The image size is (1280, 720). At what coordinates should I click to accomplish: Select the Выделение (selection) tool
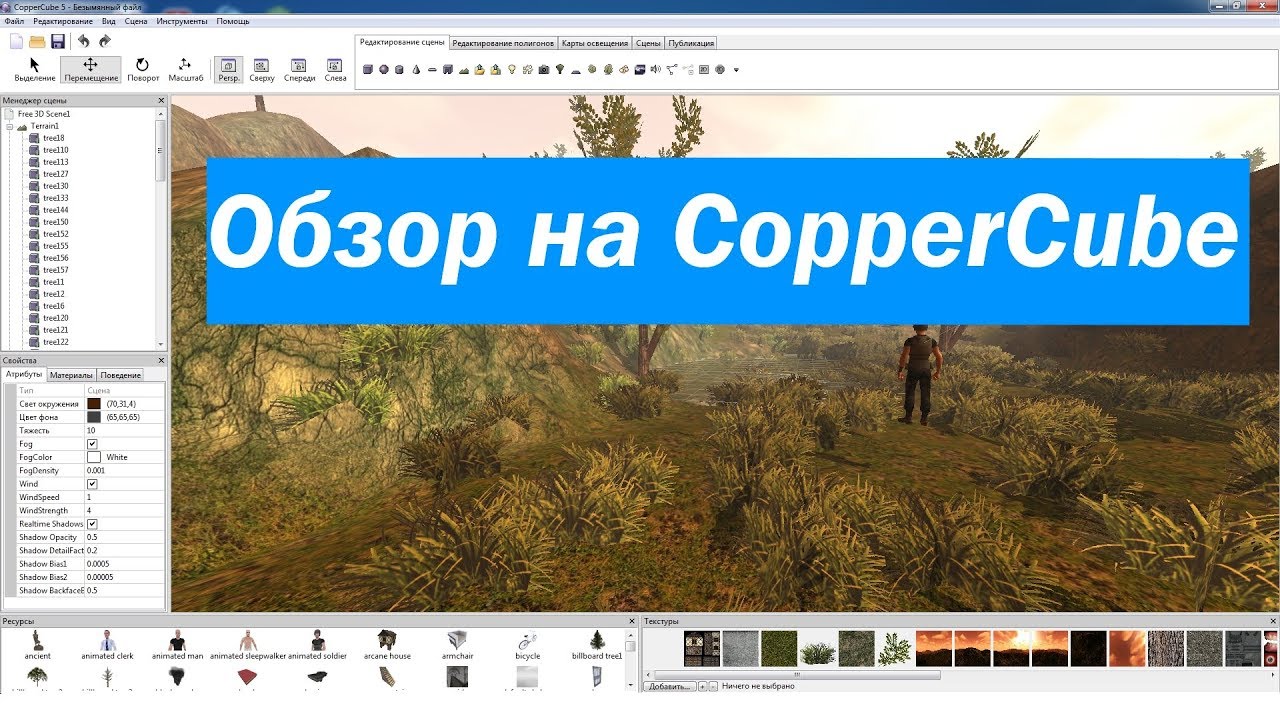35,69
